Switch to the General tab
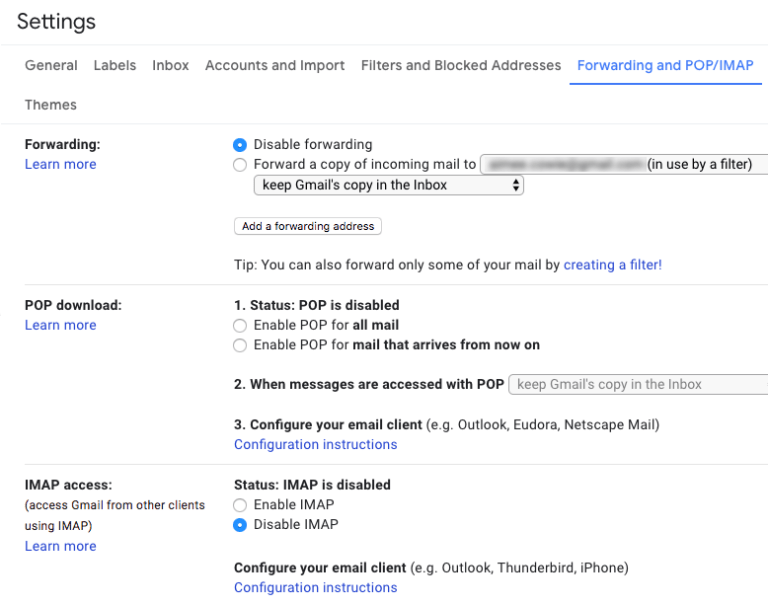The image size is (768, 605). [x=51, y=65]
